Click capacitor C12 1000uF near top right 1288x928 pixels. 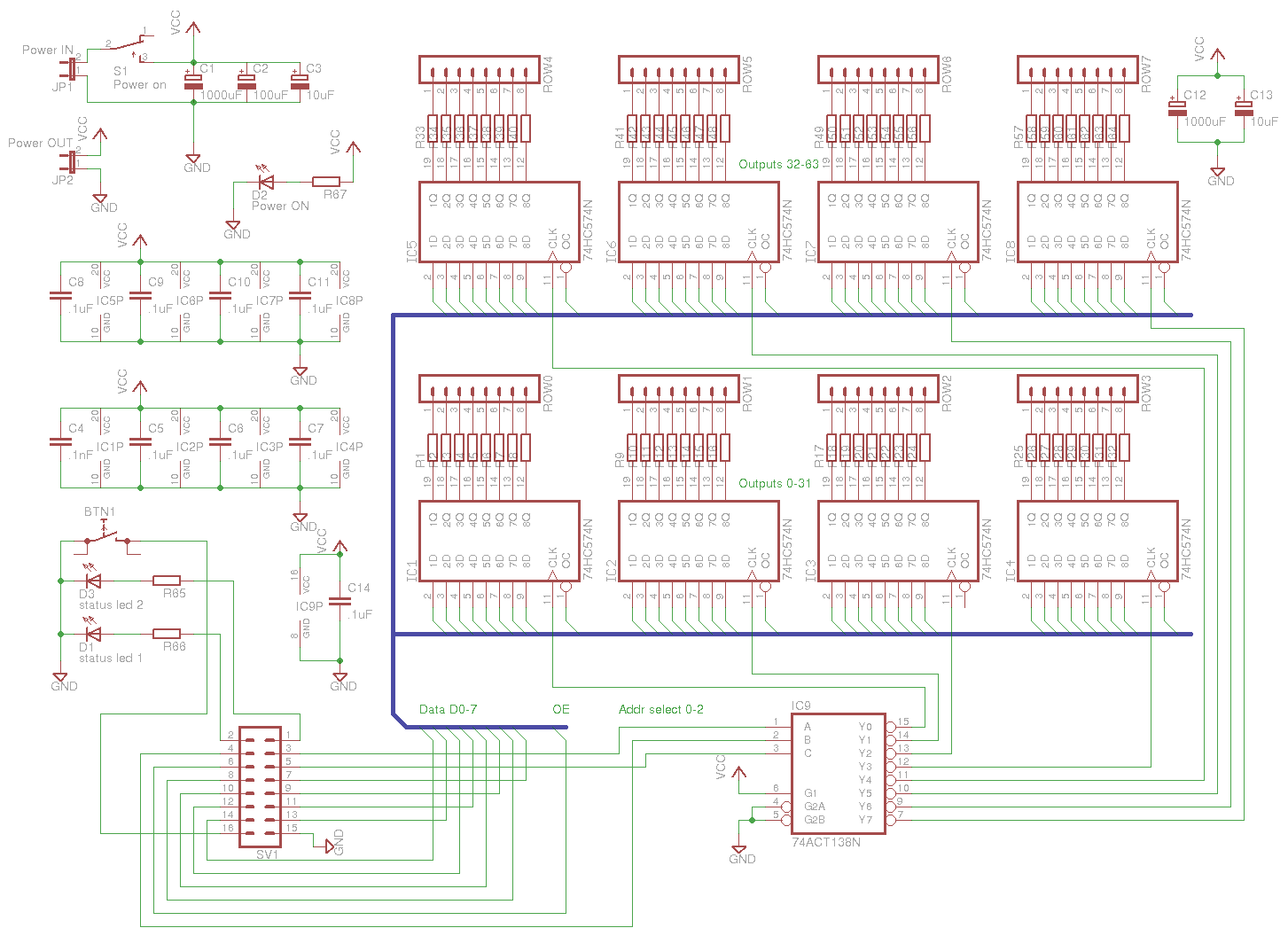pos(1177,106)
